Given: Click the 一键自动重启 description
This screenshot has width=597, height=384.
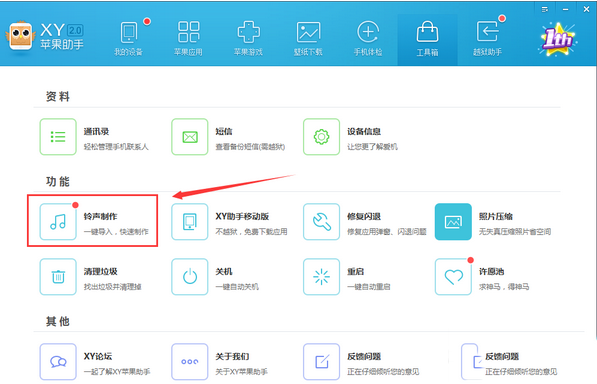Looking at the screenshot, I should (369, 287).
